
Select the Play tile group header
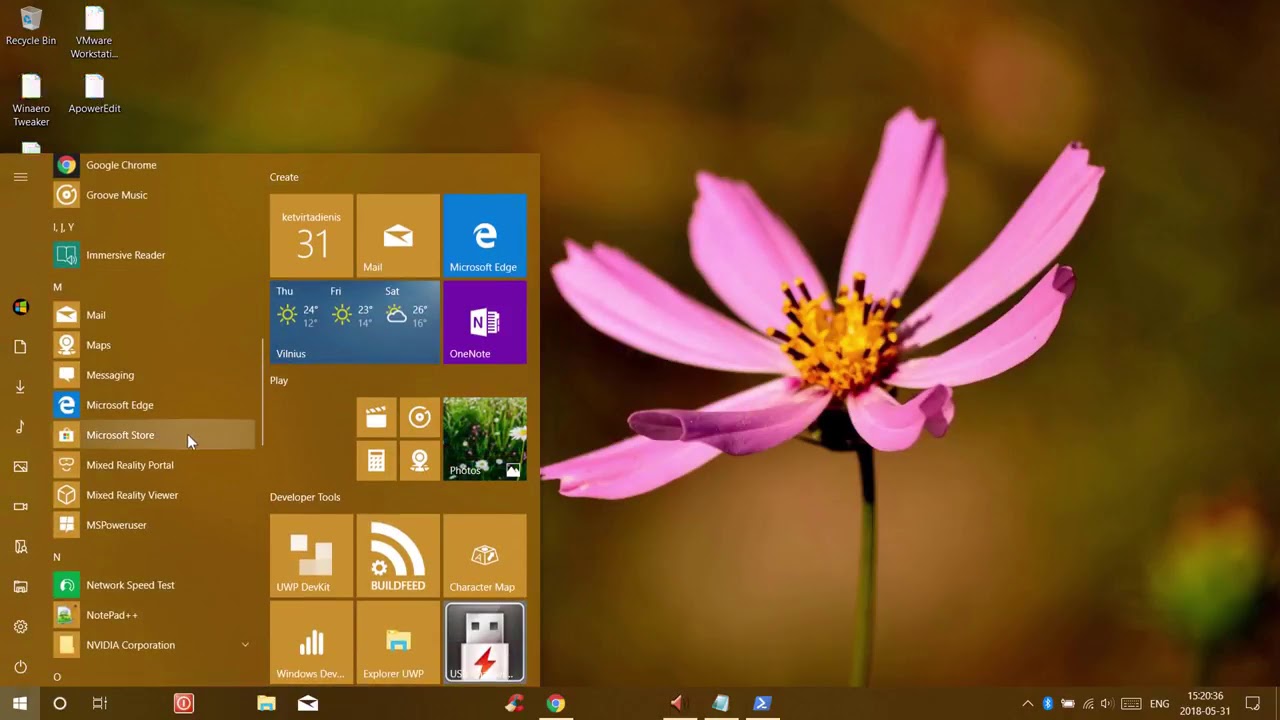(279, 381)
